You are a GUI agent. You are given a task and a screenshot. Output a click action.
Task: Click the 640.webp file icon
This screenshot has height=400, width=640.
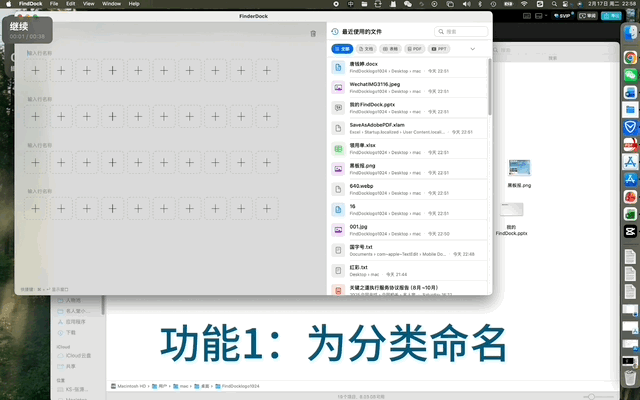pos(338,189)
